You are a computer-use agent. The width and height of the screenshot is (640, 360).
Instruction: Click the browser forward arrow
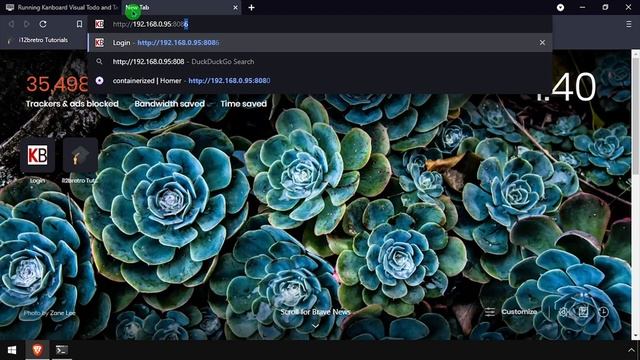point(27,24)
